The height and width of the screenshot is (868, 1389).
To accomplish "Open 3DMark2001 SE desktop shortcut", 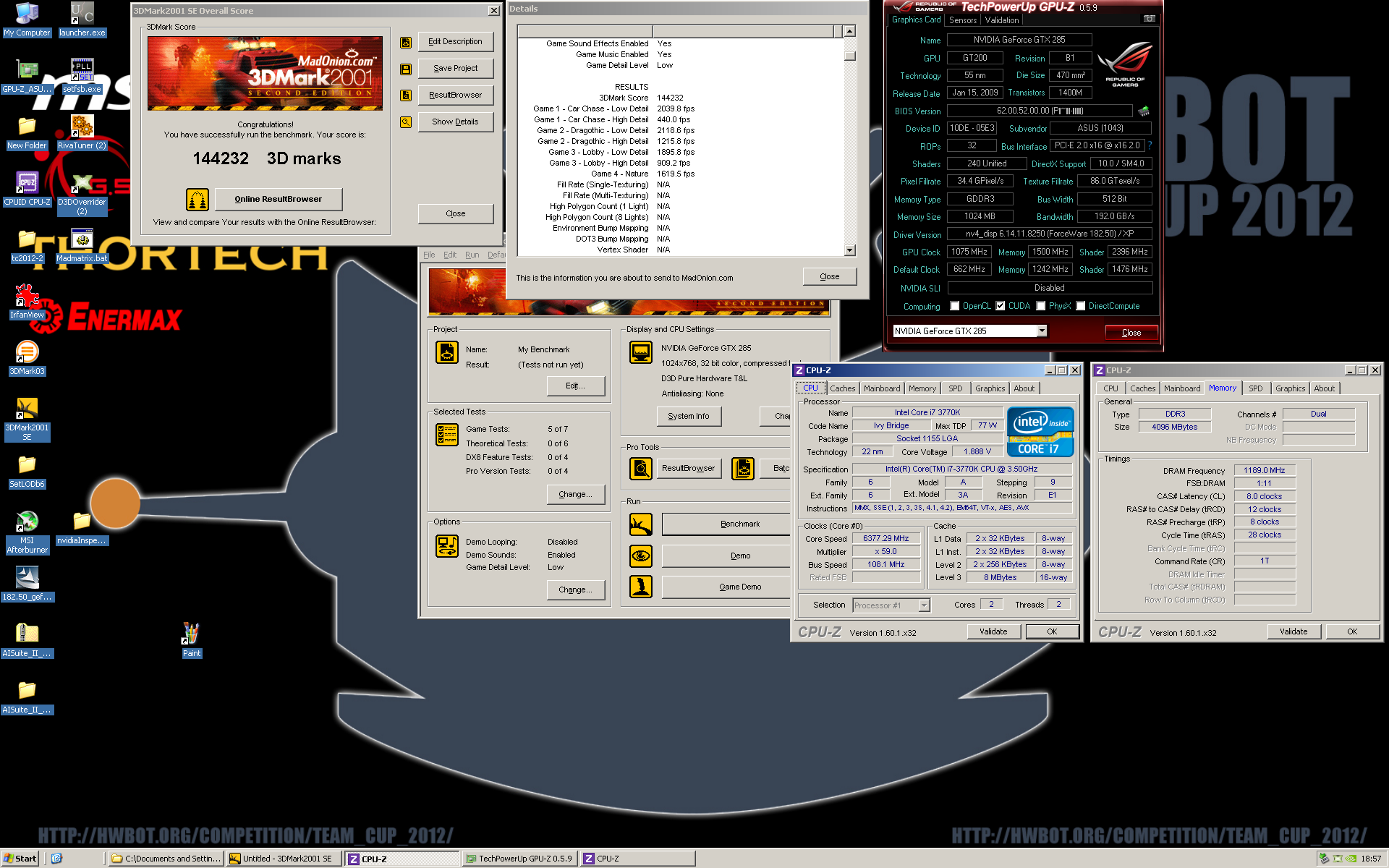I will [27, 420].
